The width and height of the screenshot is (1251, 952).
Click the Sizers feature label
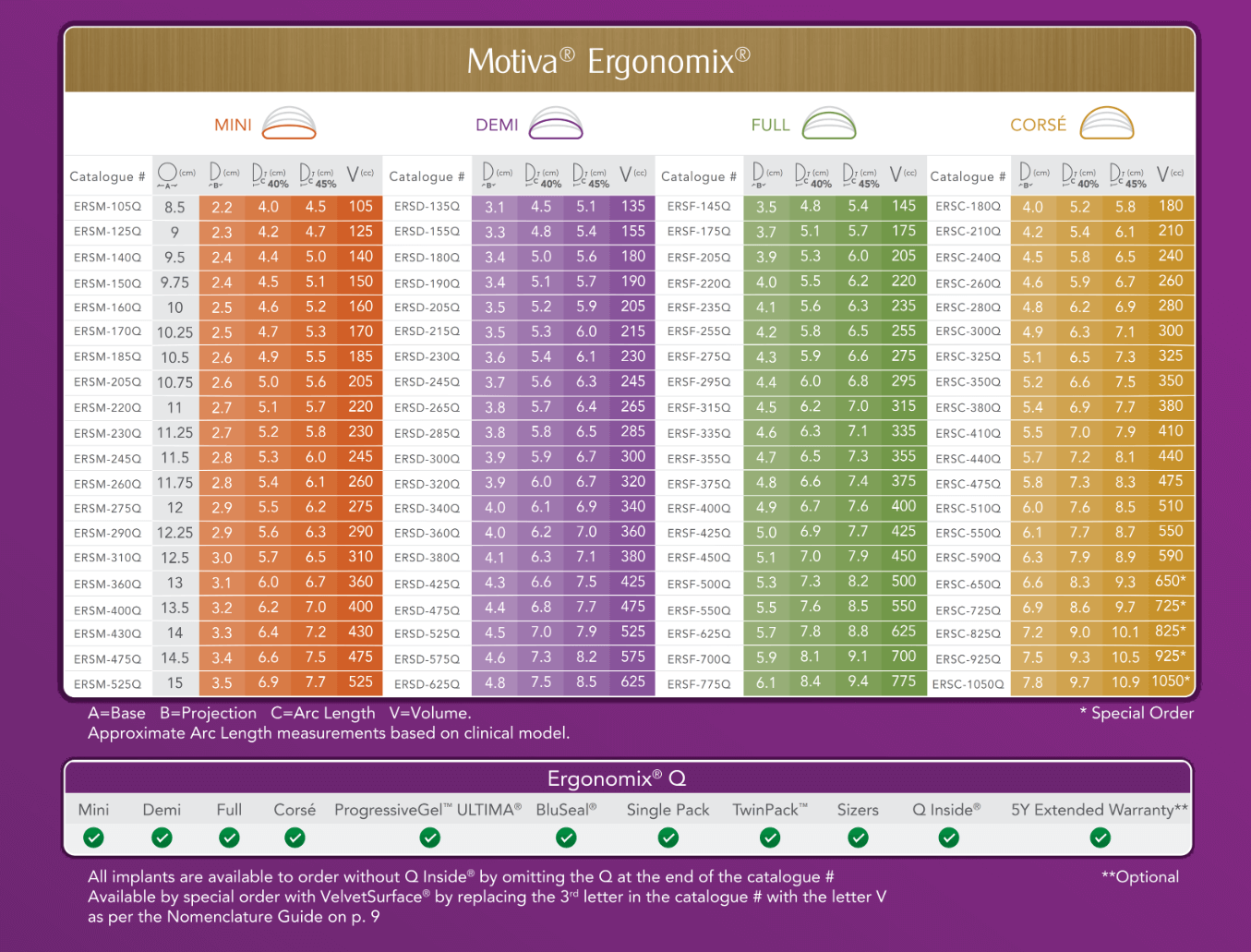point(858,810)
